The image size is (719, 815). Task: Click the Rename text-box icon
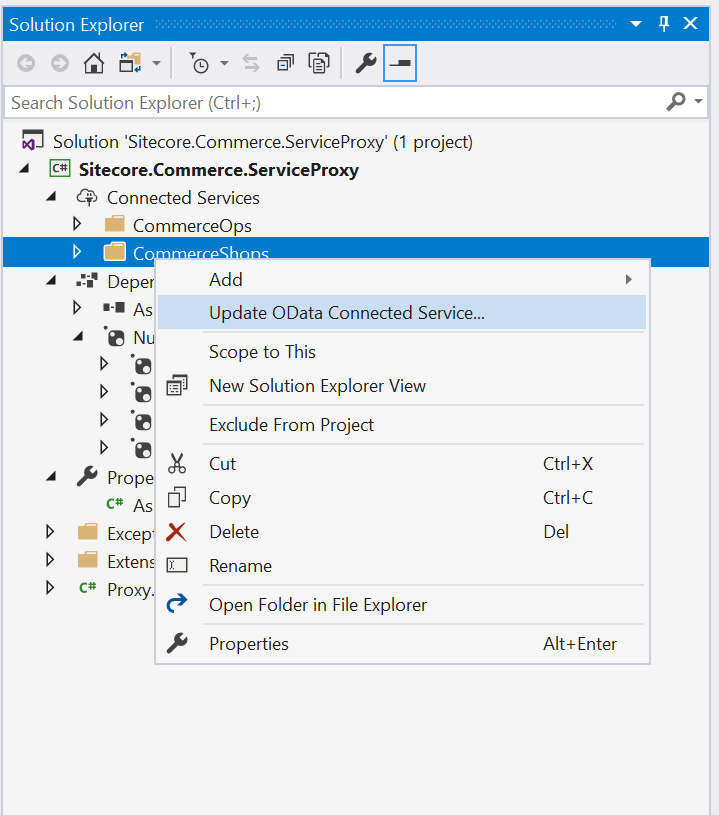coord(177,565)
